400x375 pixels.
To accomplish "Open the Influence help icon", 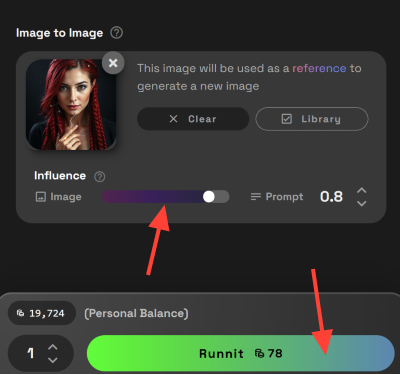I will tap(99, 176).
